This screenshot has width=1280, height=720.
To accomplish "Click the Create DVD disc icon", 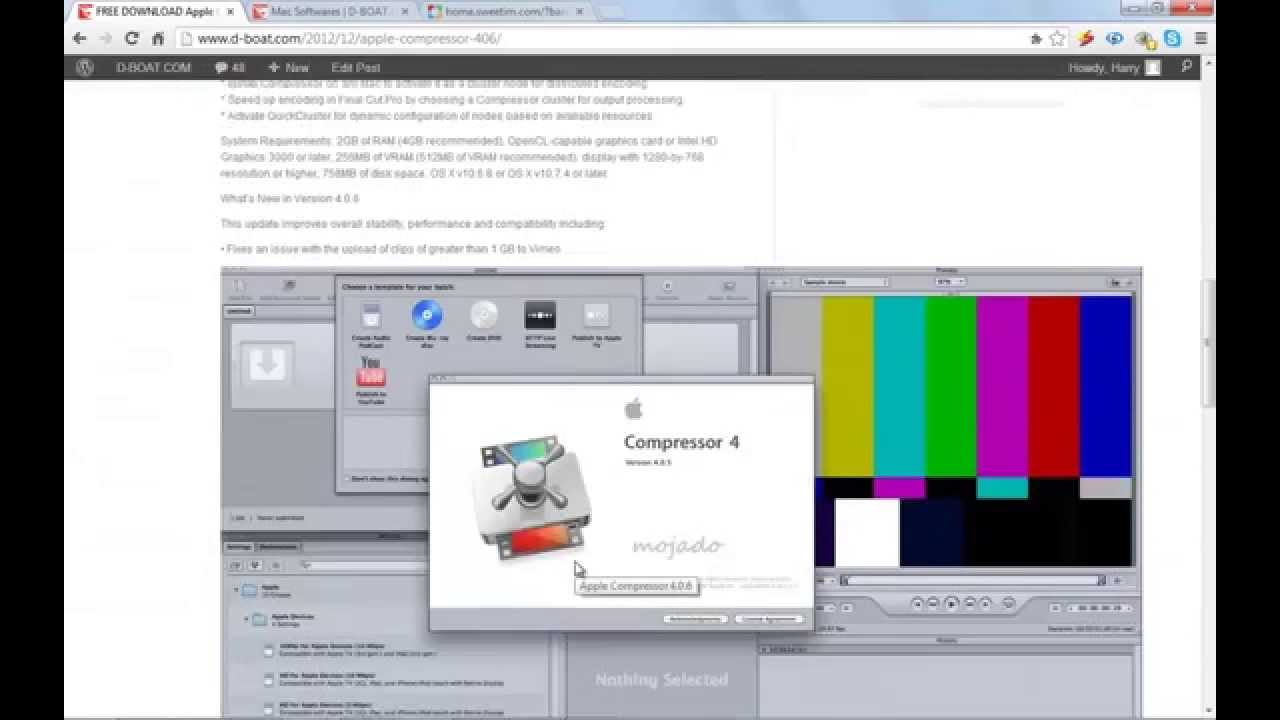I will click(x=484, y=316).
